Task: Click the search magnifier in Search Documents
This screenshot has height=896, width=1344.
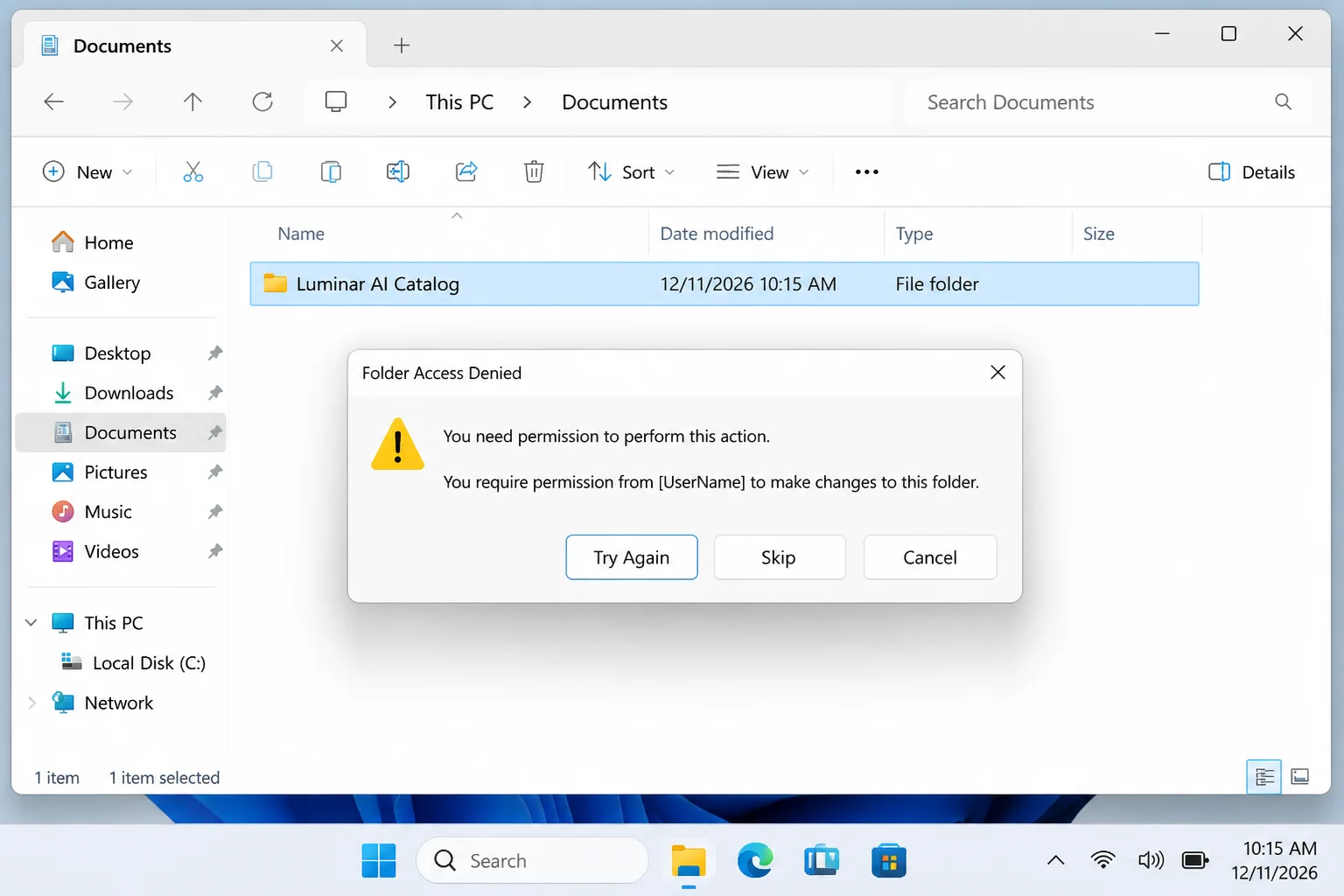Action: coord(1283,101)
